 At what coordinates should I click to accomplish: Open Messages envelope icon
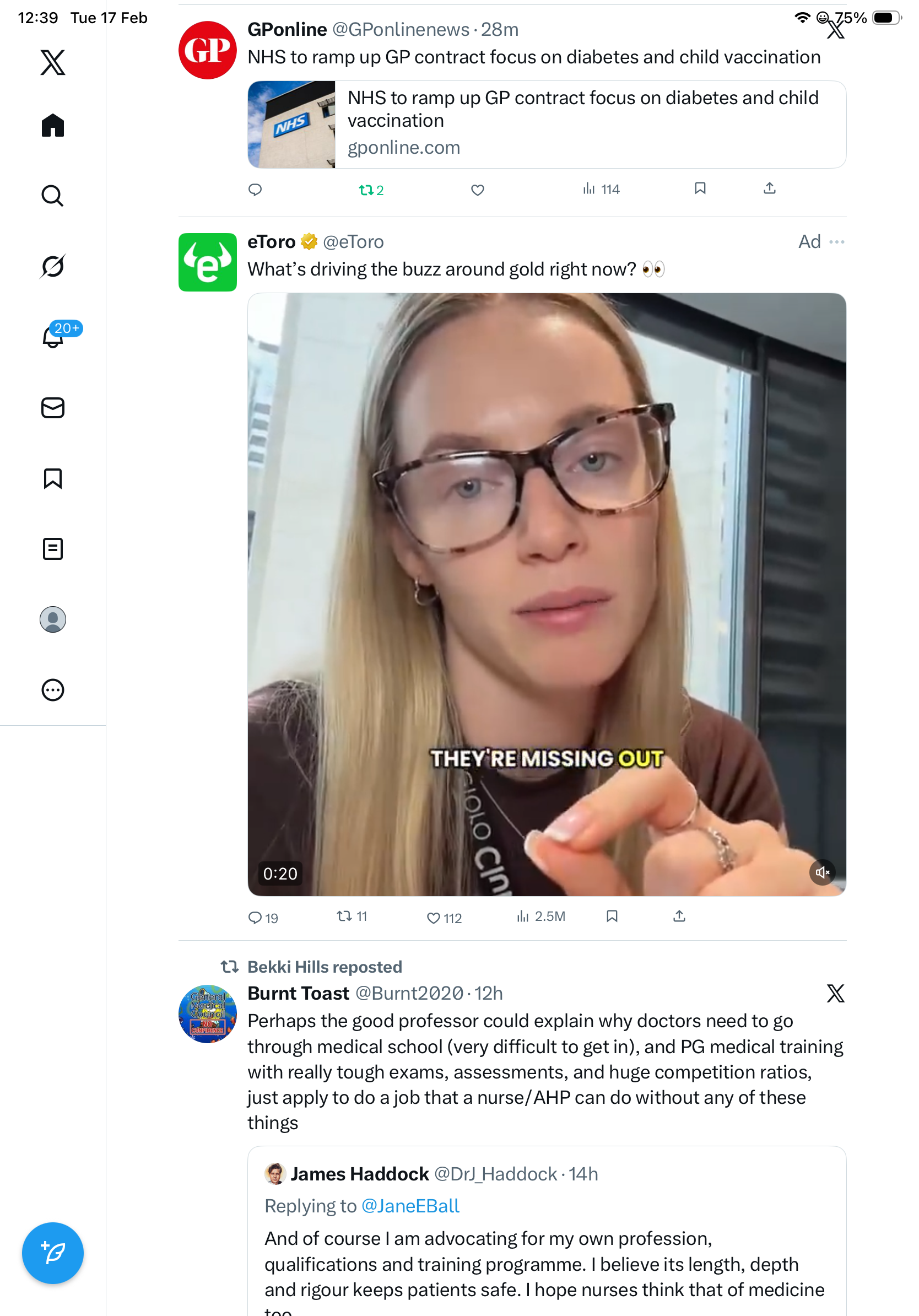click(53, 407)
